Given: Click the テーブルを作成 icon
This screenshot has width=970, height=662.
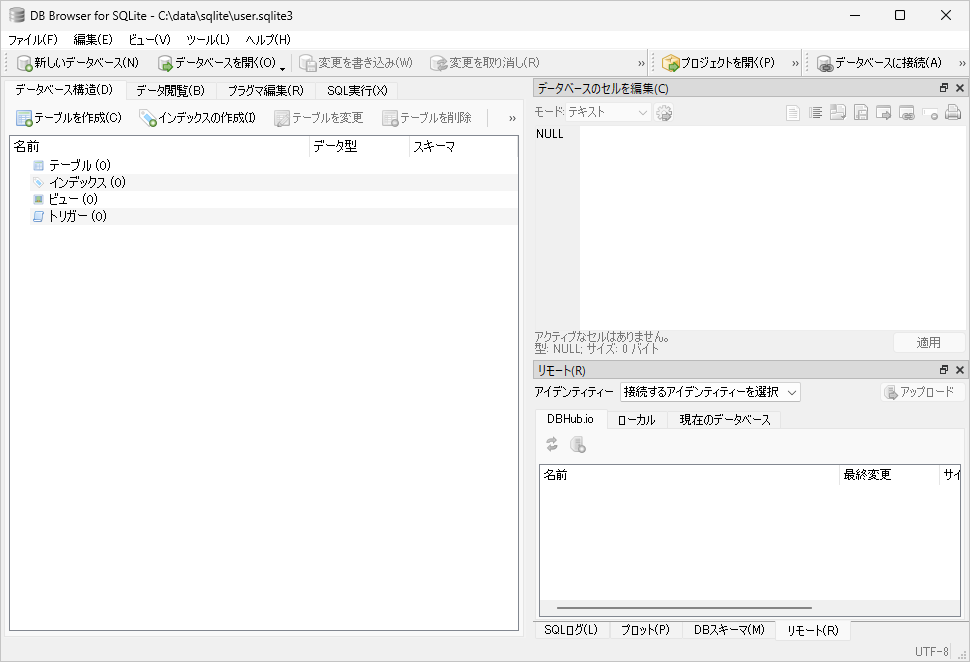Looking at the screenshot, I should pyautogui.click(x=24, y=118).
